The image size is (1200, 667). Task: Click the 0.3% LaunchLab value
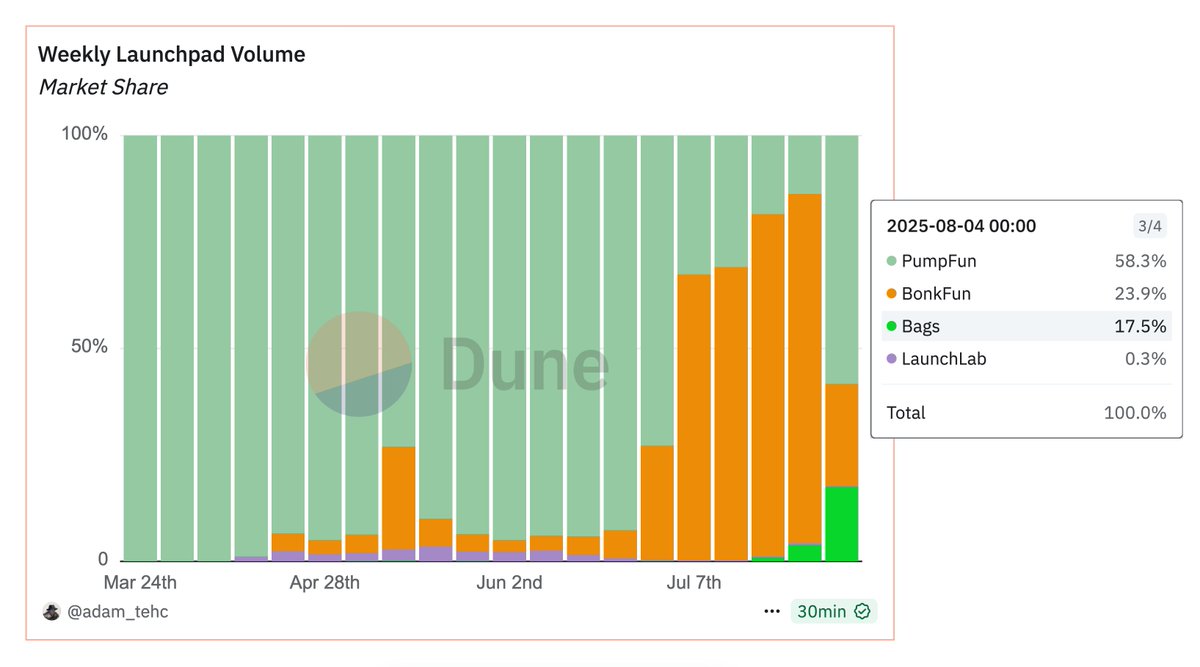coord(1146,359)
